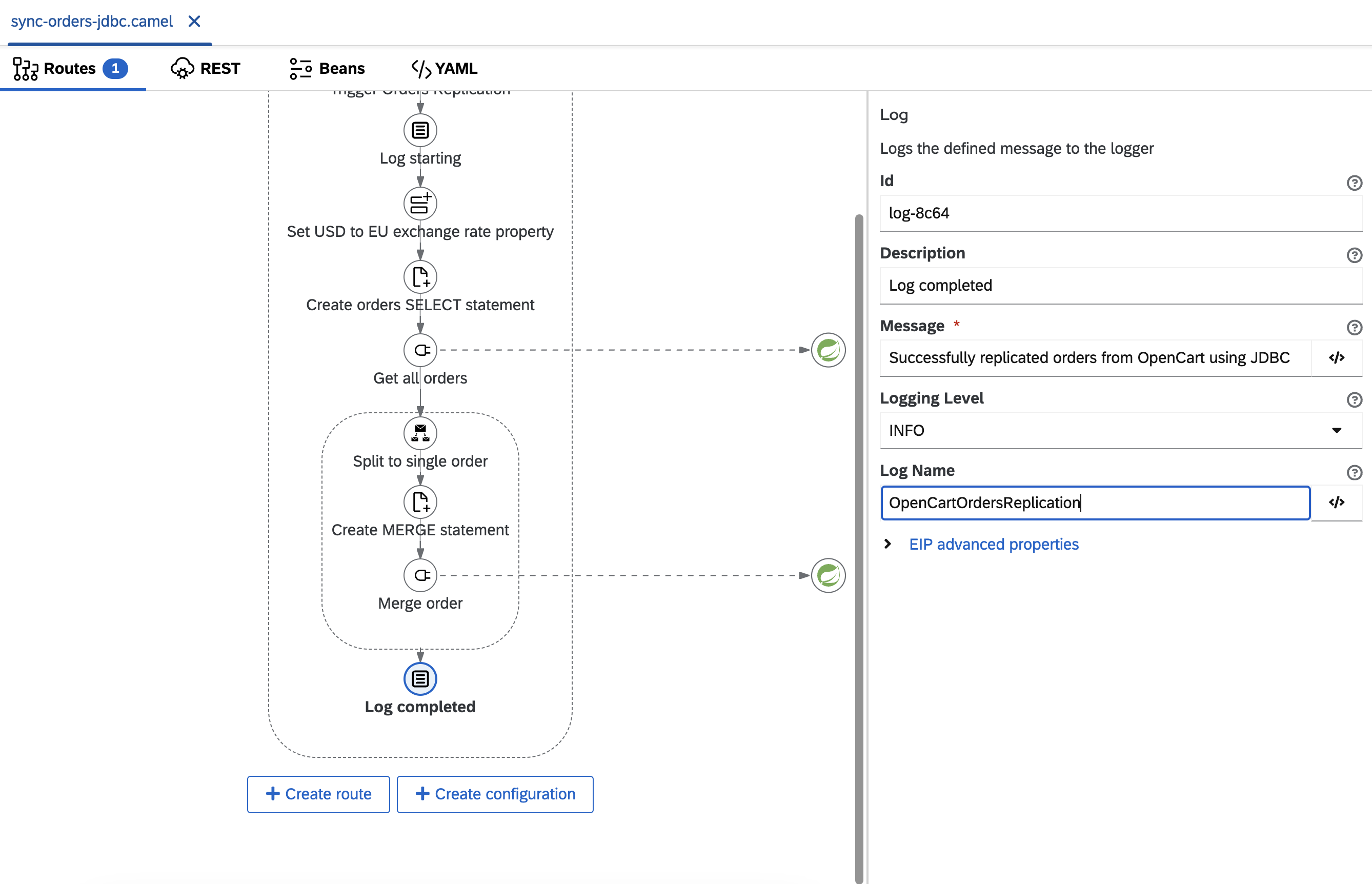Click the Merge order JDBC icon
Image resolution: width=1372 pixels, height=884 pixels.
pos(419,574)
